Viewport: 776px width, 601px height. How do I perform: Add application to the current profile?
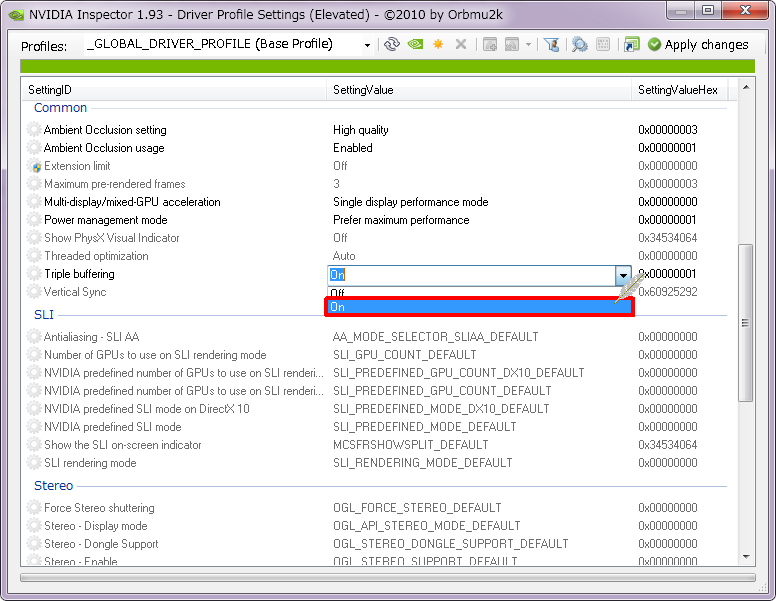tap(490, 45)
